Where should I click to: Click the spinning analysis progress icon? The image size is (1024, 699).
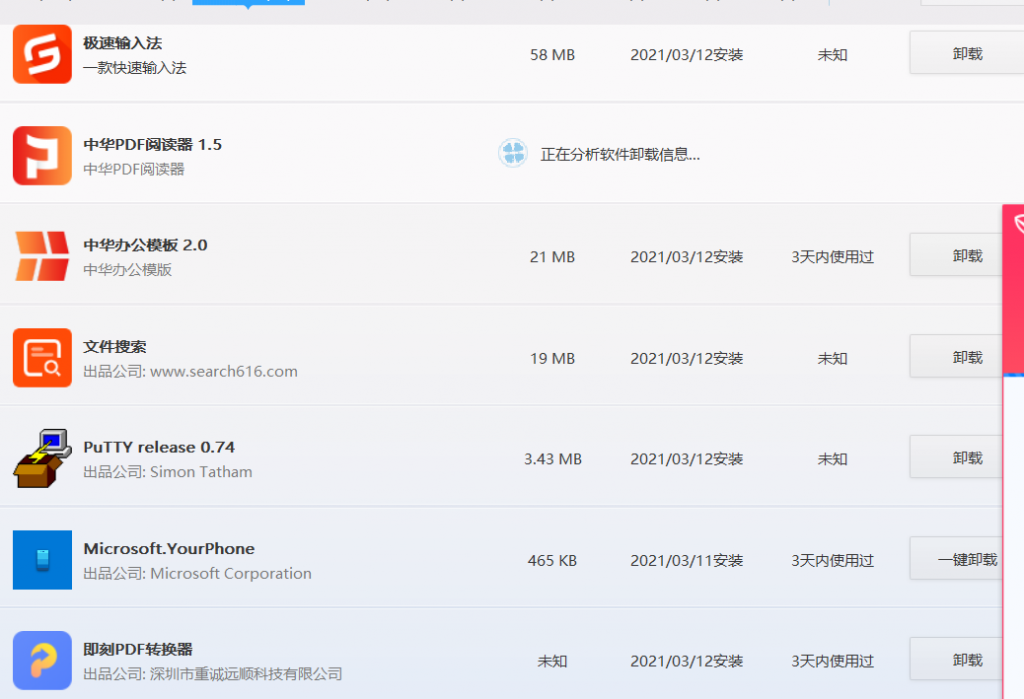pyautogui.click(x=513, y=154)
